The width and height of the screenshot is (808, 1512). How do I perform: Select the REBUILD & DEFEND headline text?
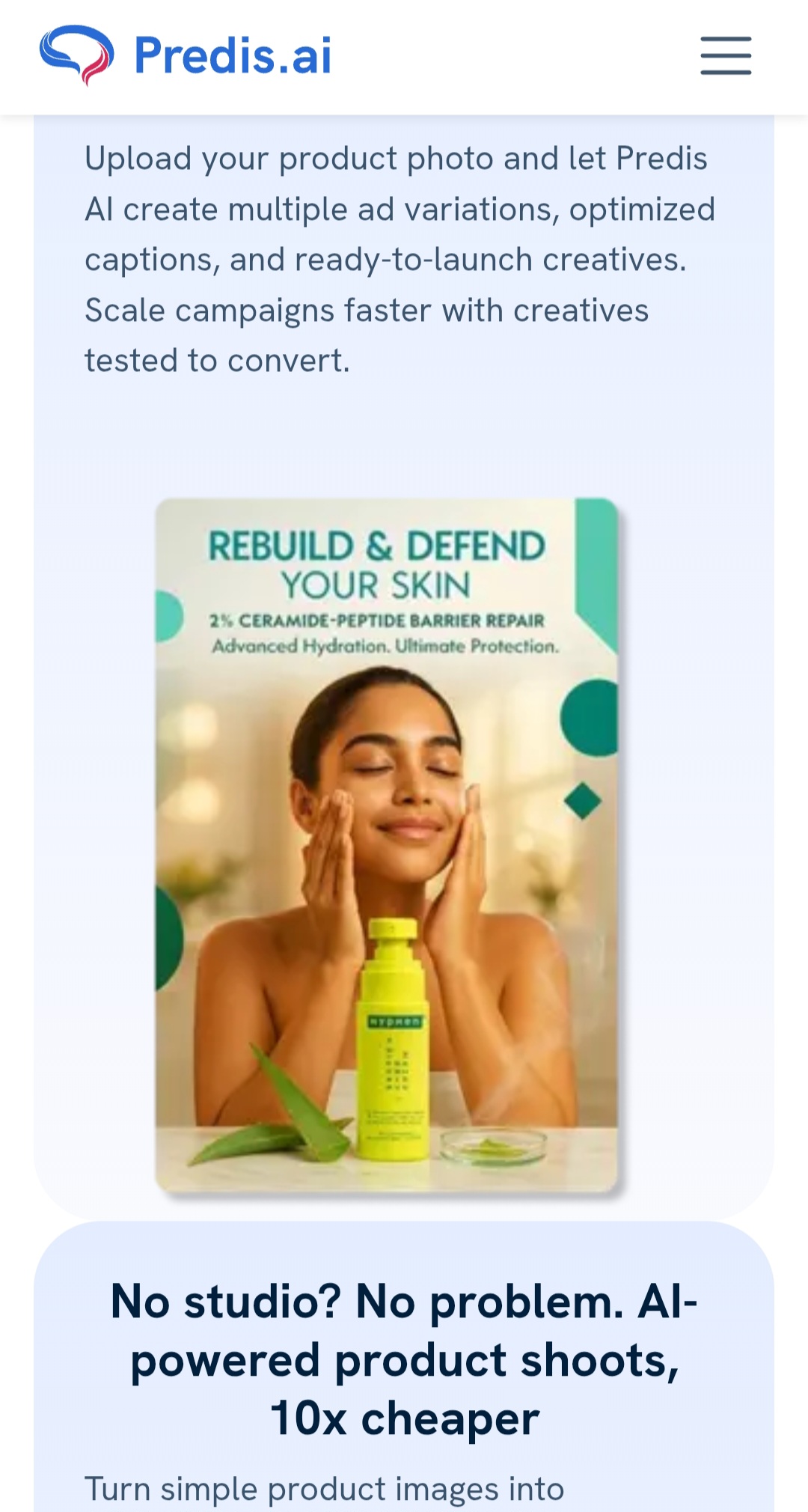[376, 545]
